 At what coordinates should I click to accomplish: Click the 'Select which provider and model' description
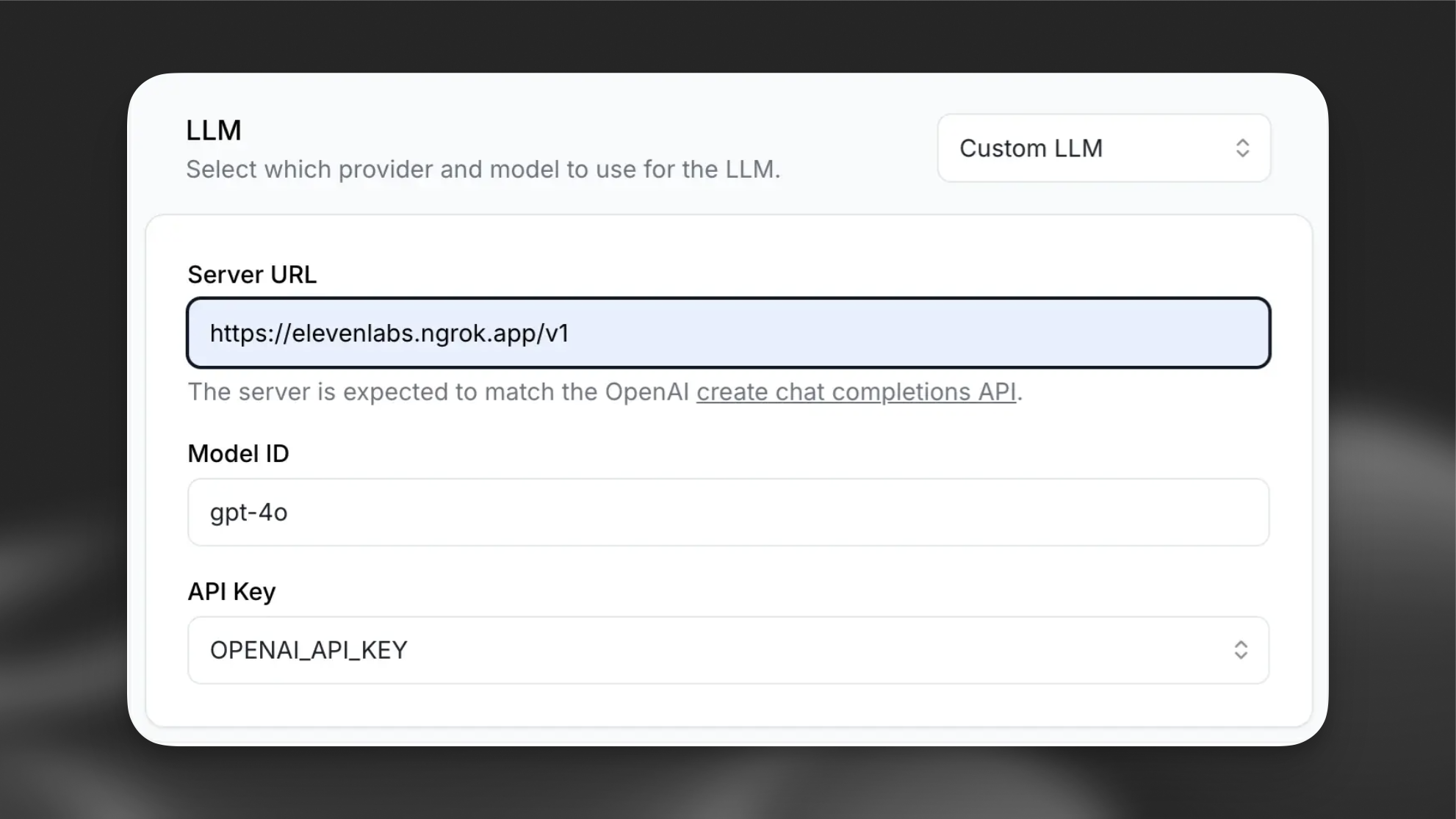point(483,170)
